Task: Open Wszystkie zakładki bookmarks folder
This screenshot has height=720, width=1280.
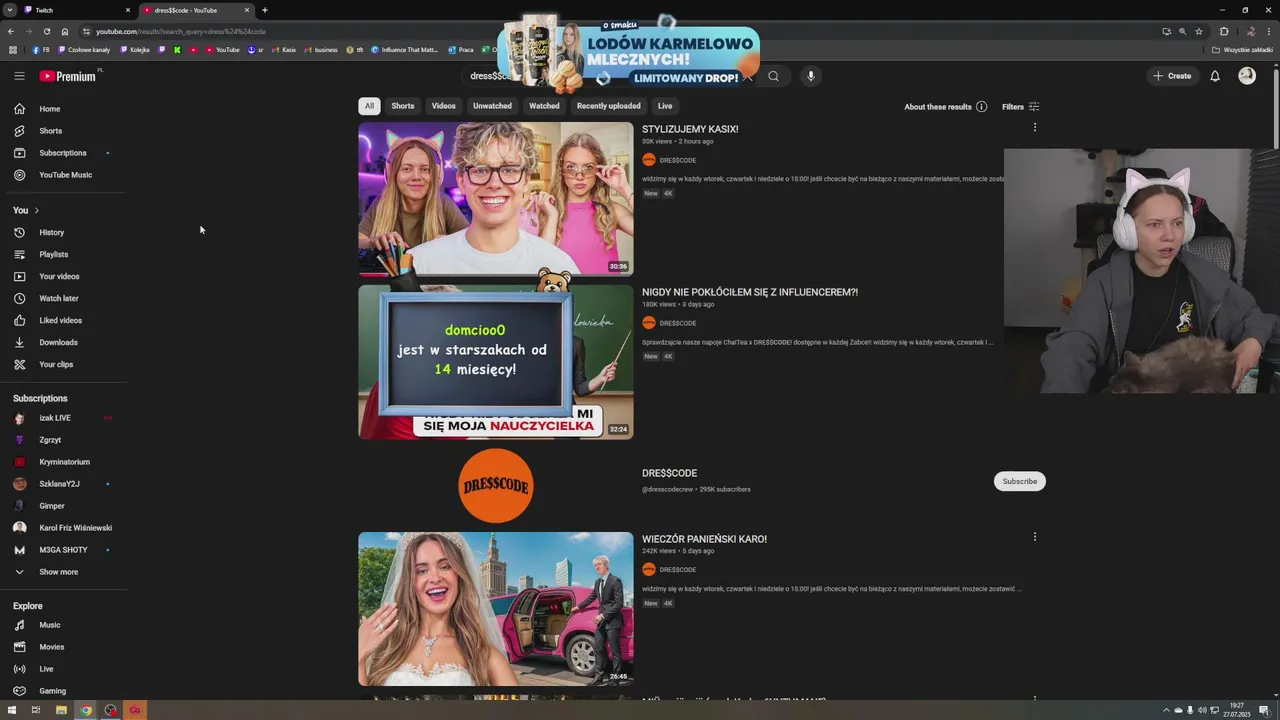Action: point(1243,50)
